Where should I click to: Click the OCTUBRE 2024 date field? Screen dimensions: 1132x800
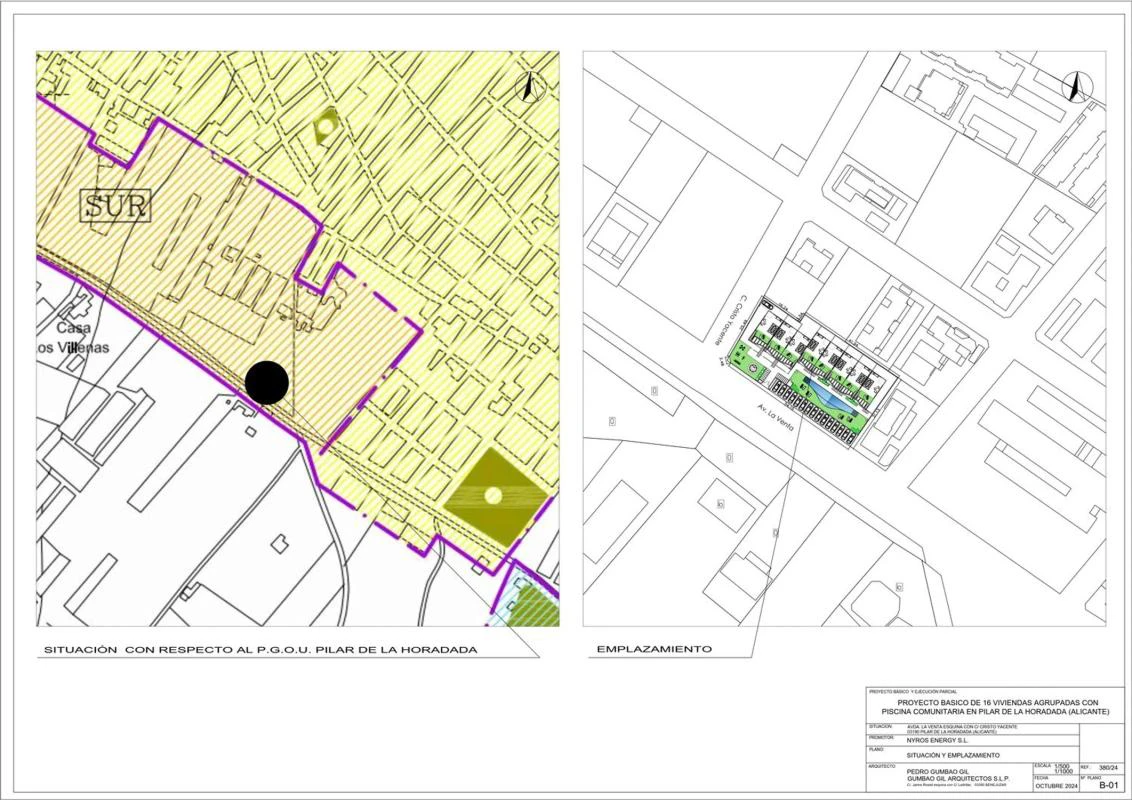1054,786
